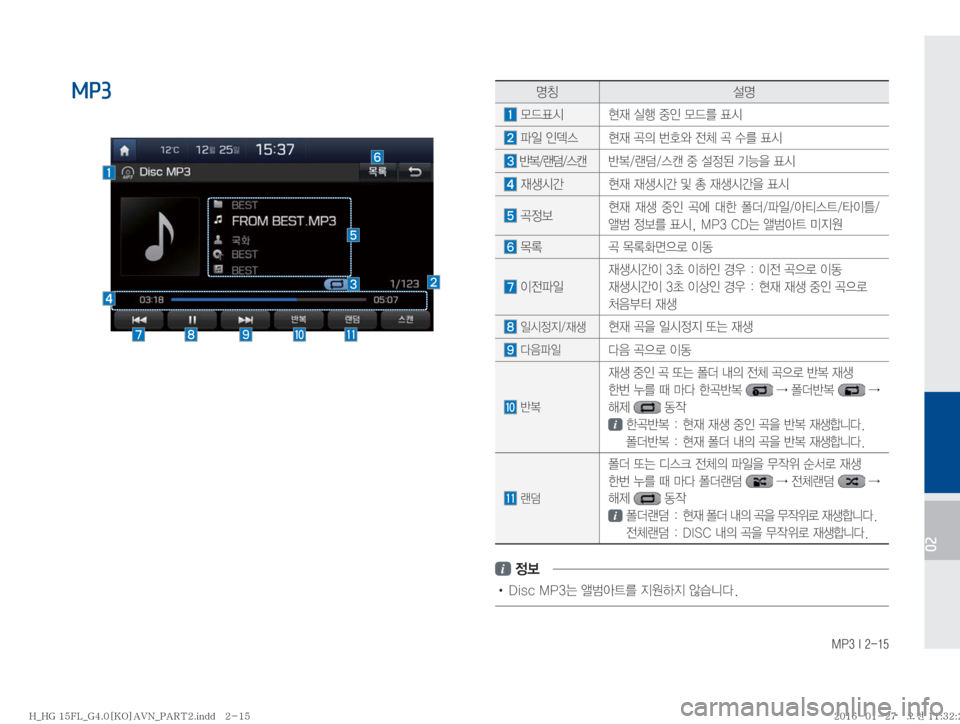
Task: Toggle the 랜덤 (random) button
Action: (352, 319)
